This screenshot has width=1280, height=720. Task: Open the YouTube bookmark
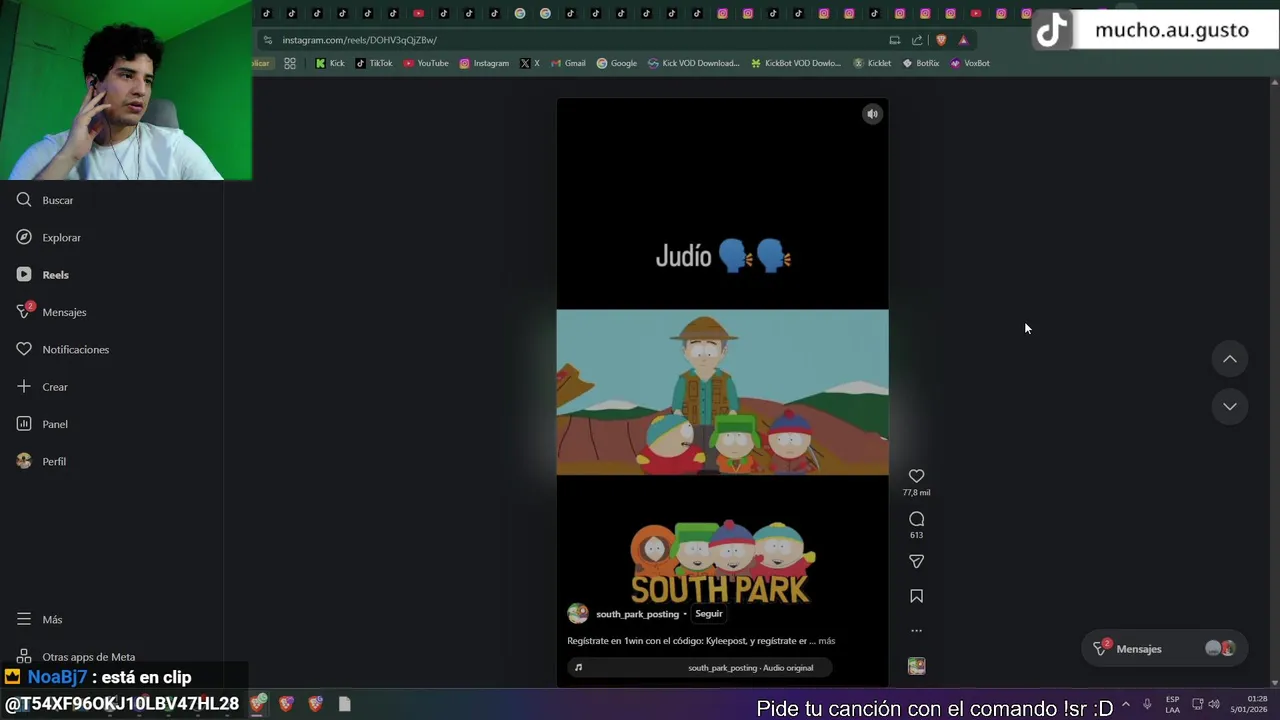(426, 63)
